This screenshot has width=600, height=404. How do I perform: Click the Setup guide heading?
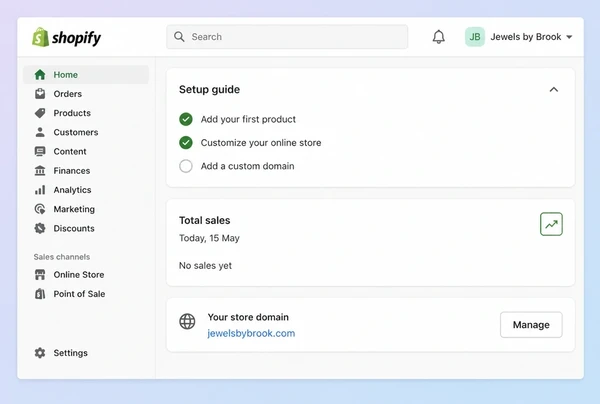[209, 90]
